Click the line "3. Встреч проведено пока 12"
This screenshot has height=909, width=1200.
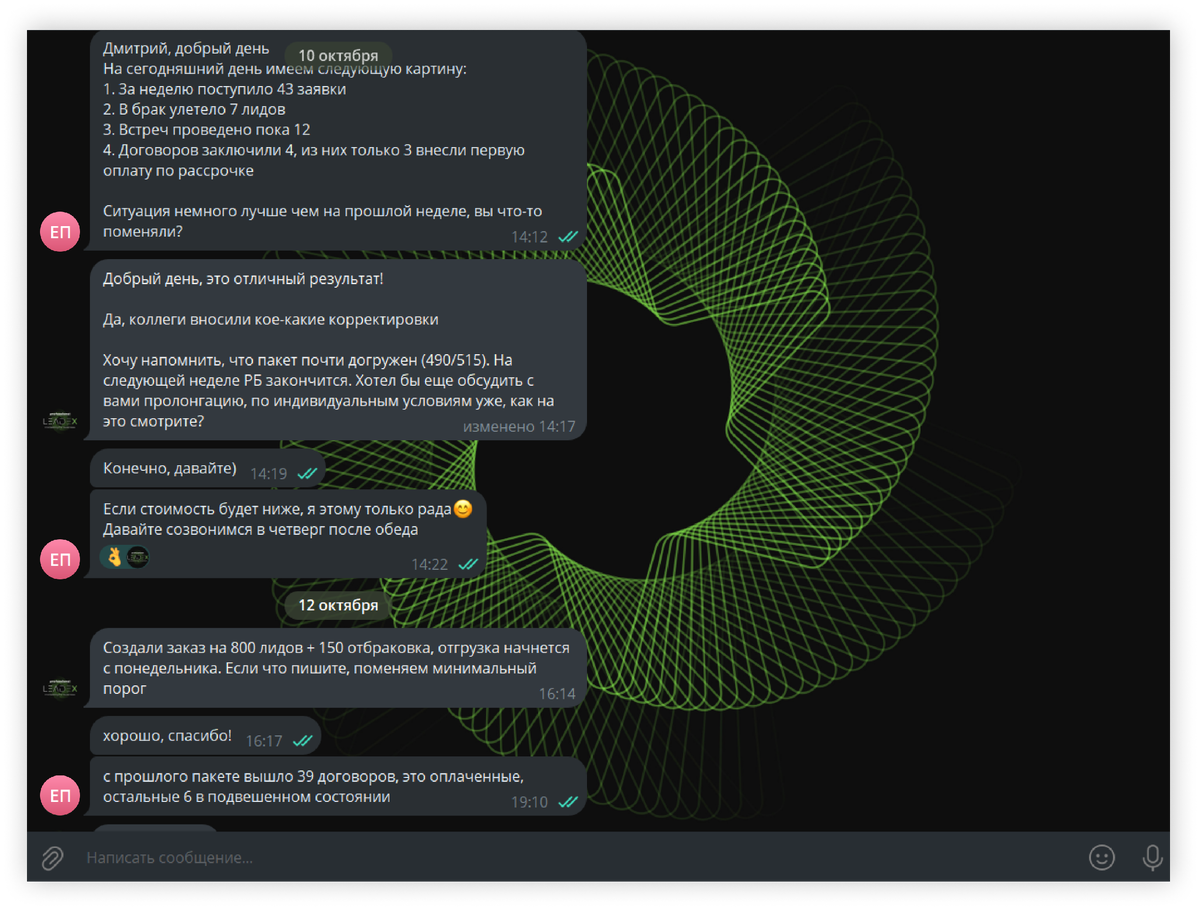207,130
